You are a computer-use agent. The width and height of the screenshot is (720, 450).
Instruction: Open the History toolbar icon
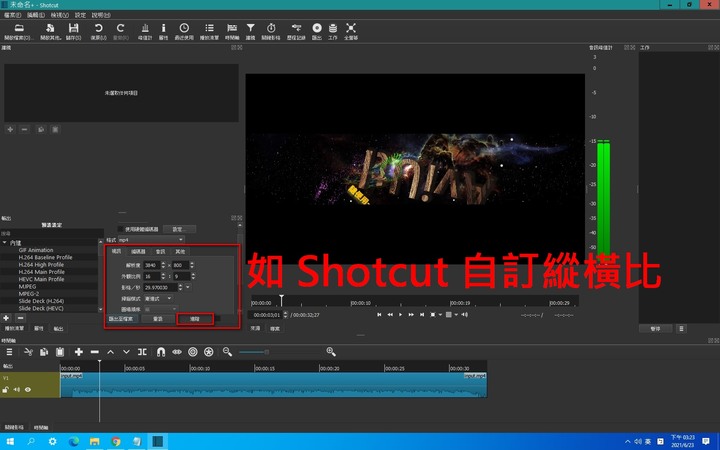point(296,32)
